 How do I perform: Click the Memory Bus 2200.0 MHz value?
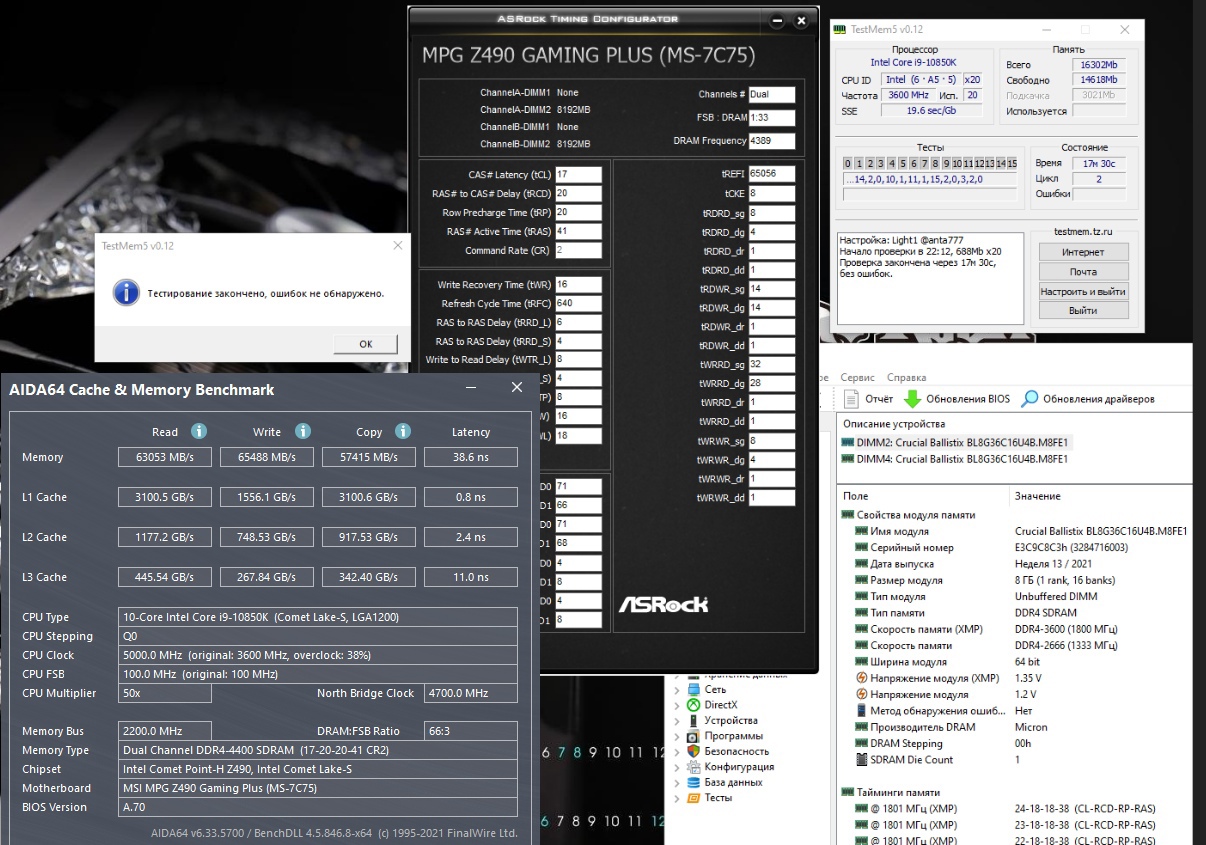(x=164, y=731)
